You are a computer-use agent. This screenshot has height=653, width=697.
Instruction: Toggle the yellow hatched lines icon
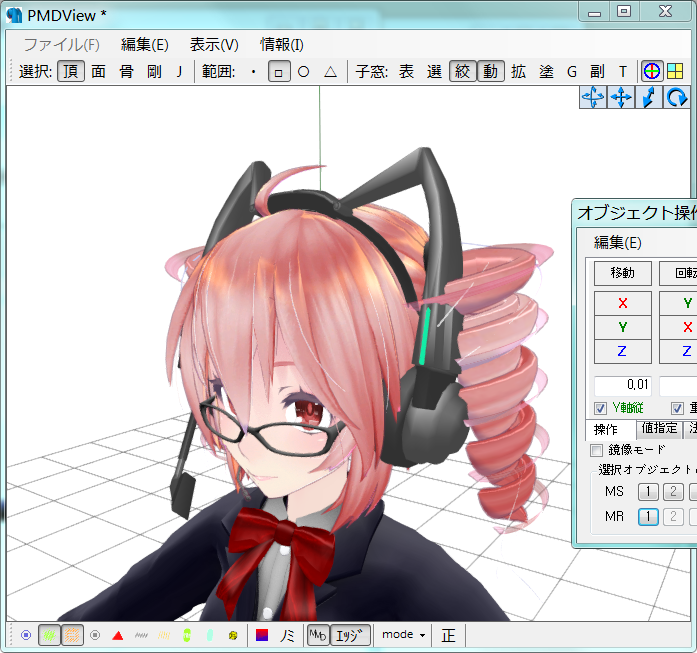click(164, 636)
